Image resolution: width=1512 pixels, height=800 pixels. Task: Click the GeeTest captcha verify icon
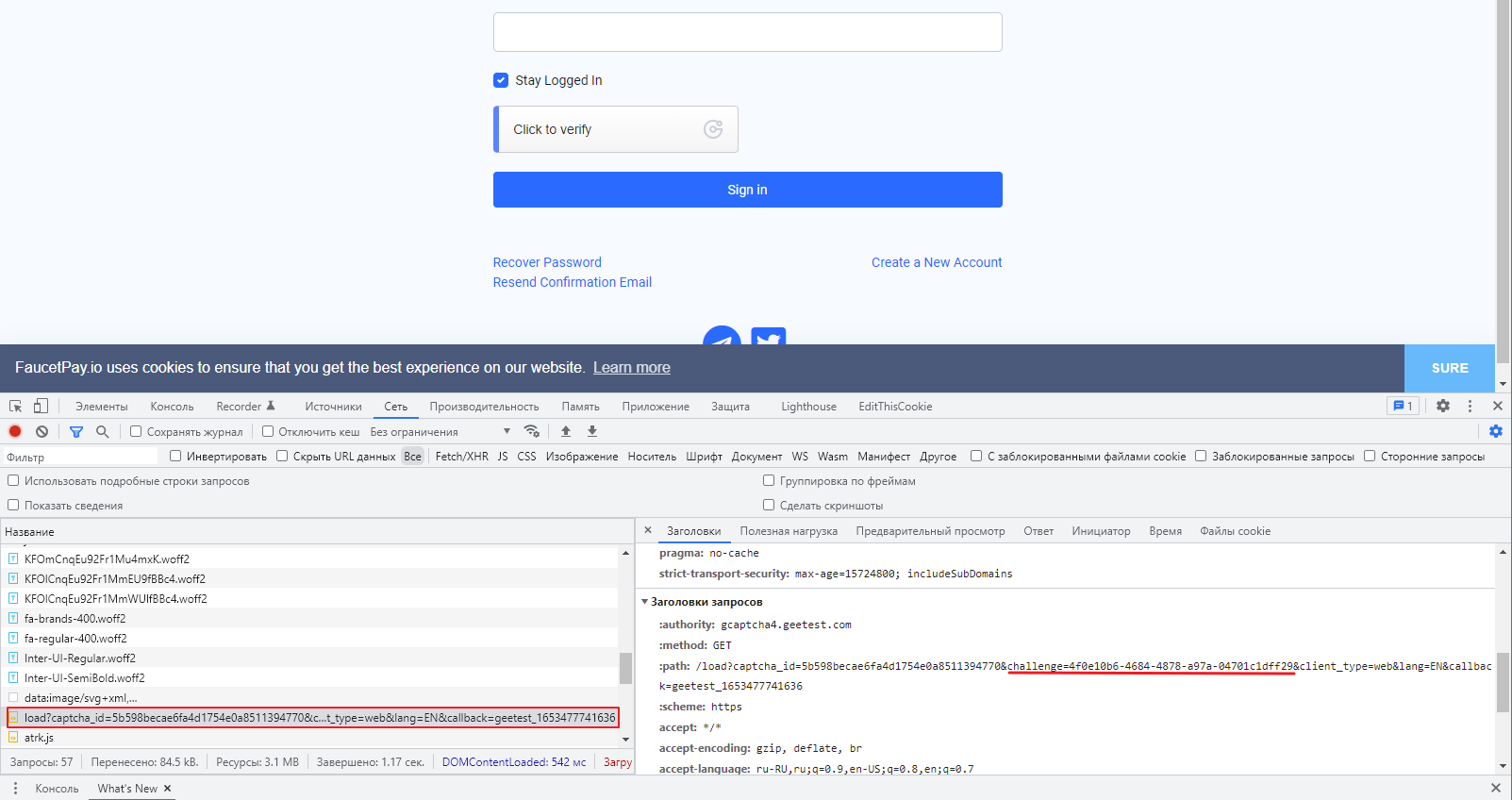point(713,129)
